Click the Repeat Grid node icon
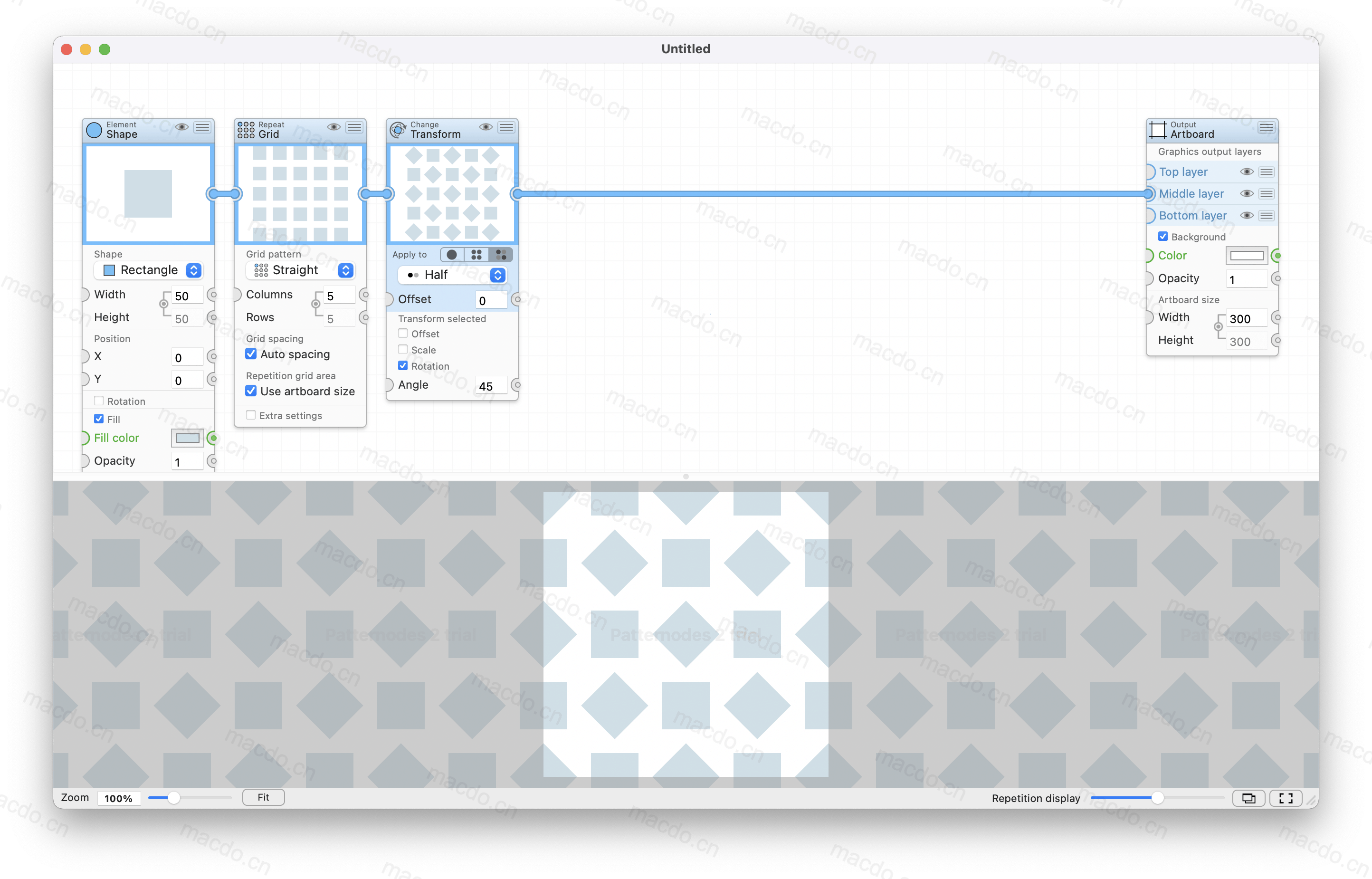The image size is (1372, 879). click(x=246, y=130)
